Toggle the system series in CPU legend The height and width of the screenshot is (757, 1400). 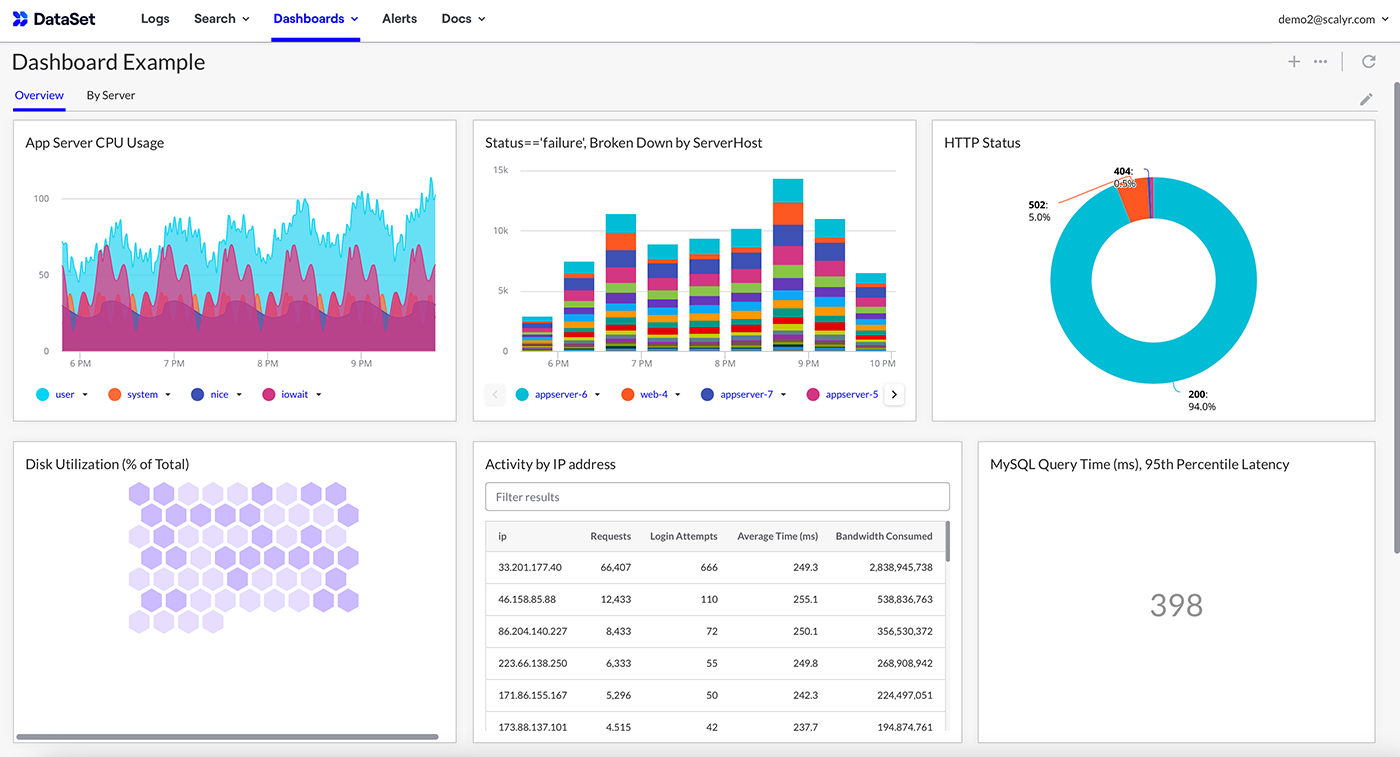pyautogui.click(x=142, y=395)
